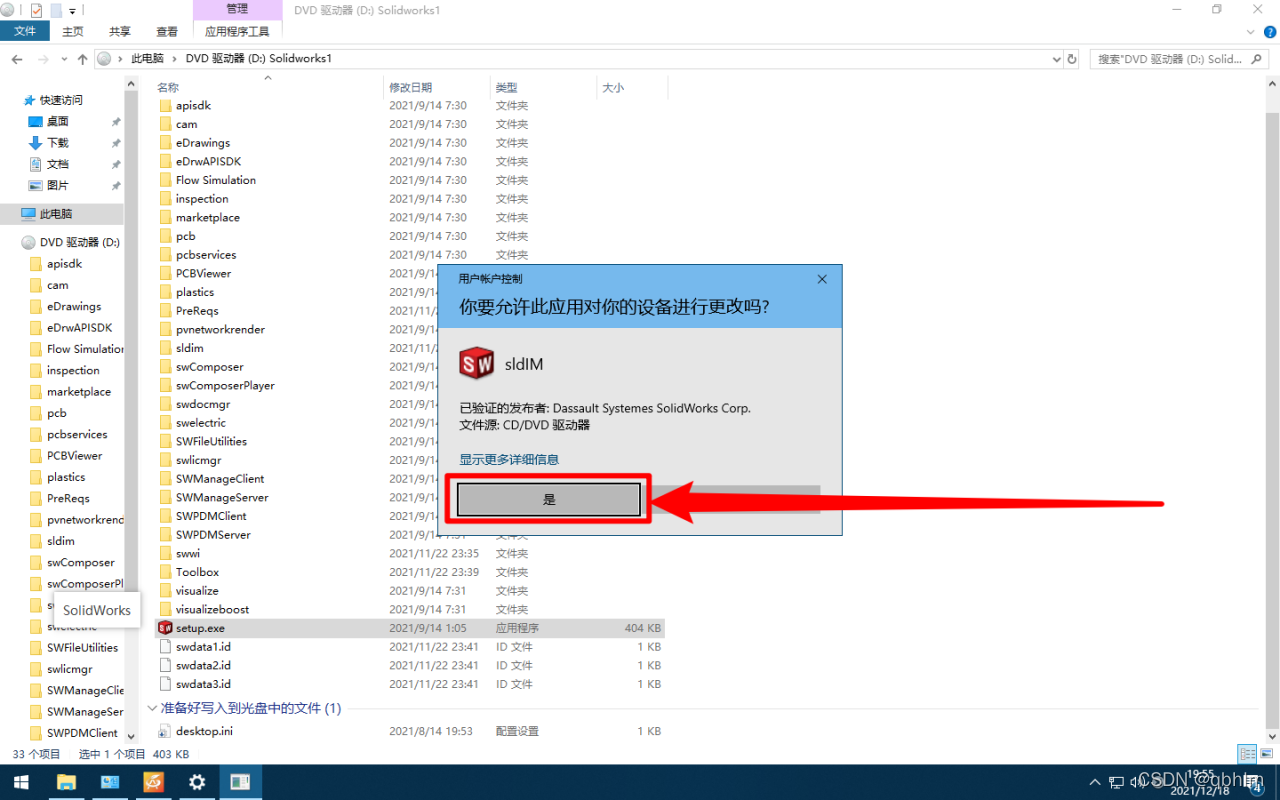
Task: Select SWPDMClient folder in sidebar
Action: (82, 733)
